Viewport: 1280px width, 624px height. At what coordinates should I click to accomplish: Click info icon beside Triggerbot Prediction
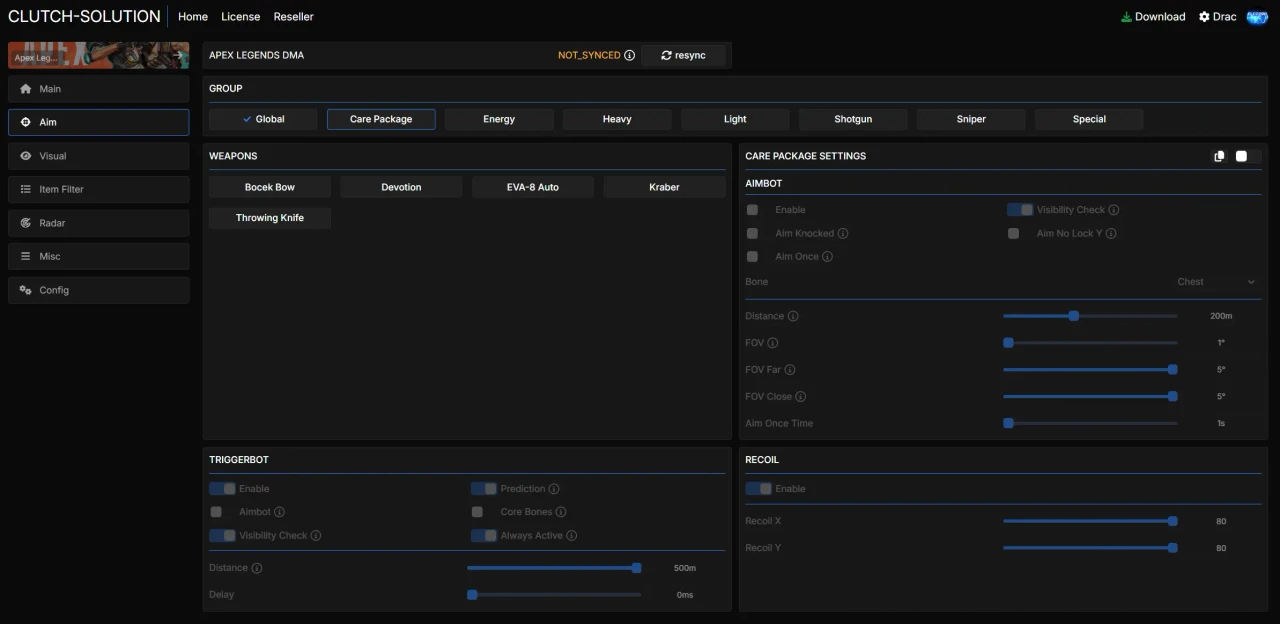(x=554, y=489)
